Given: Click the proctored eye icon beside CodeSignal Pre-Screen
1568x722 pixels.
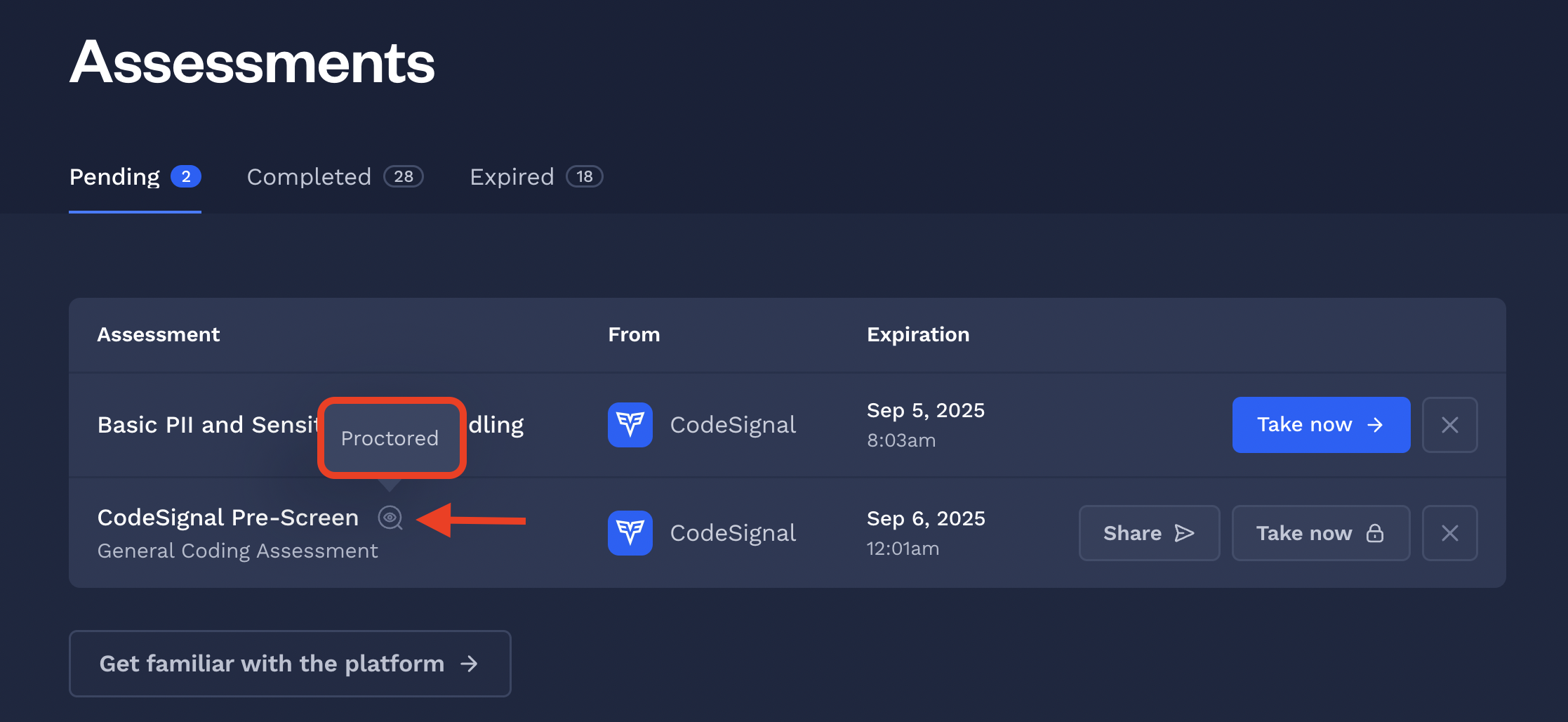Looking at the screenshot, I should point(390,518).
